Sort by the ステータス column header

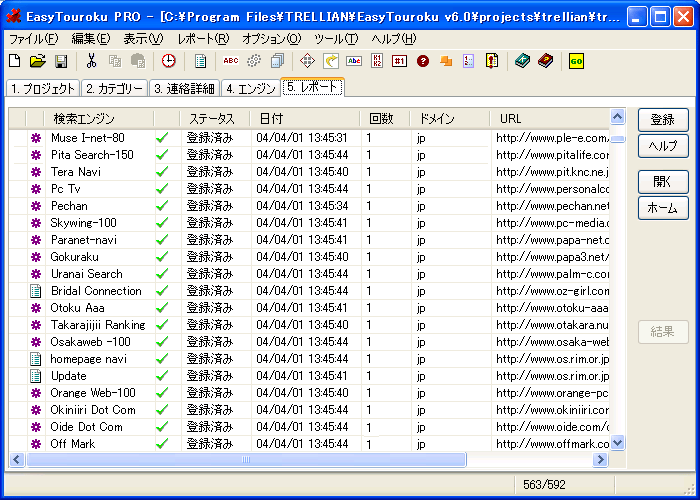(215, 119)
